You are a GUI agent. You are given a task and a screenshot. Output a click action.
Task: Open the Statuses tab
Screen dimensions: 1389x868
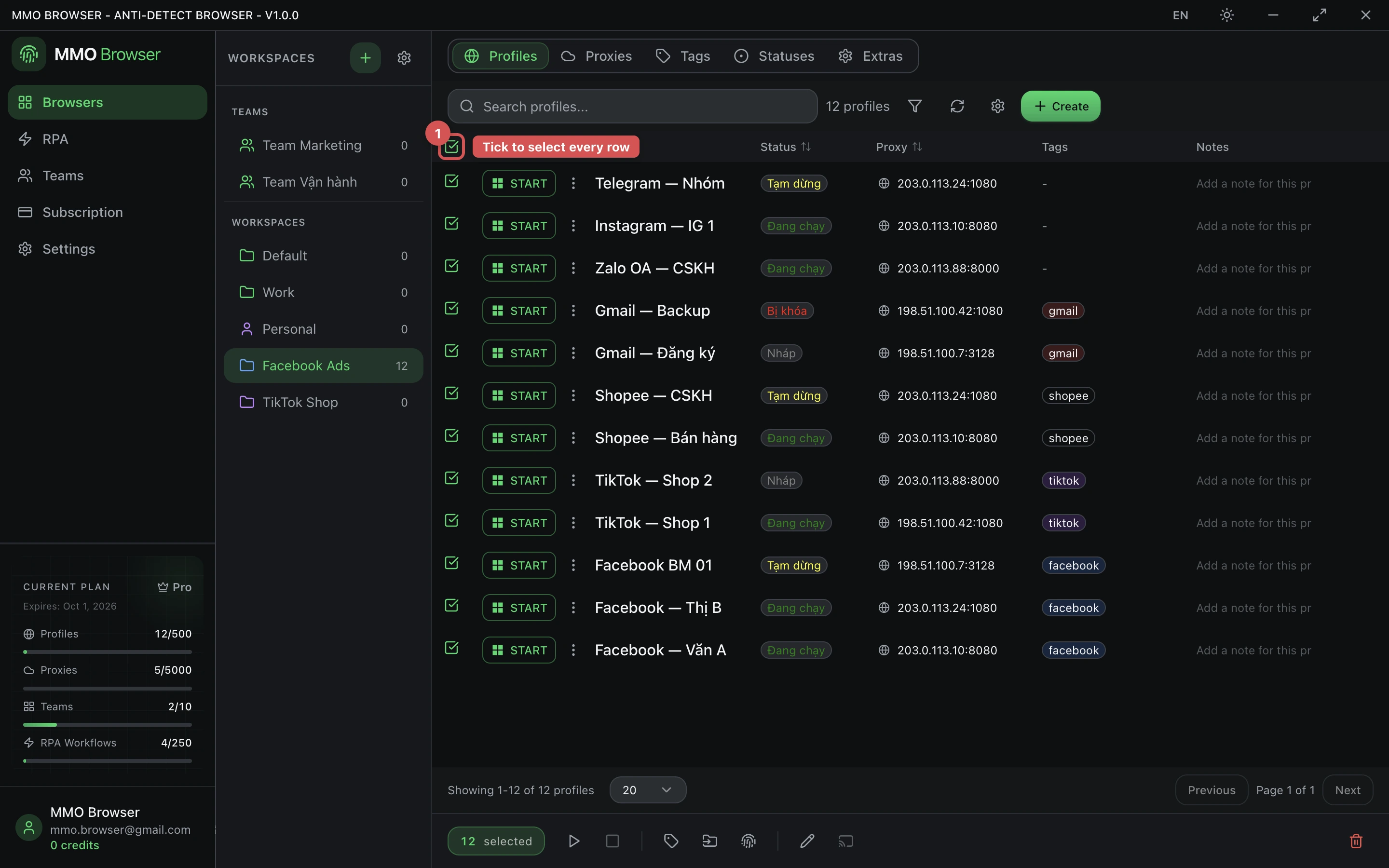(x=774, y=55)
